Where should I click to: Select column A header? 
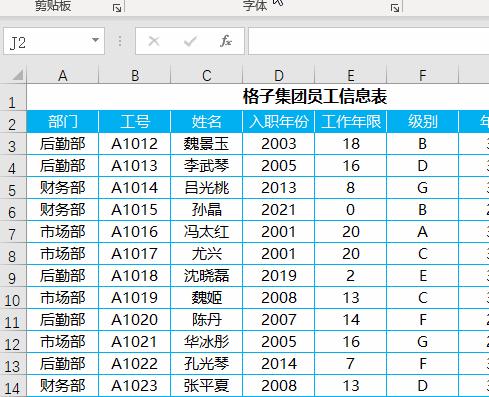(63, 75)
